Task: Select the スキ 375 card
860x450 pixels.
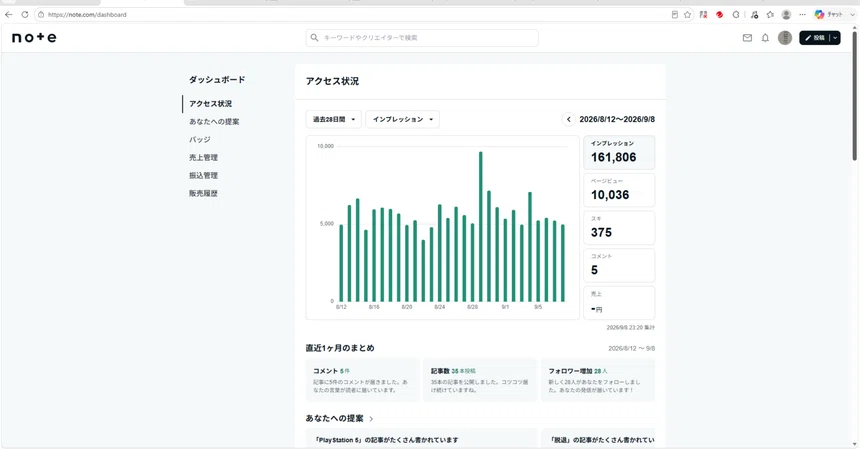Action: [619, 228]
